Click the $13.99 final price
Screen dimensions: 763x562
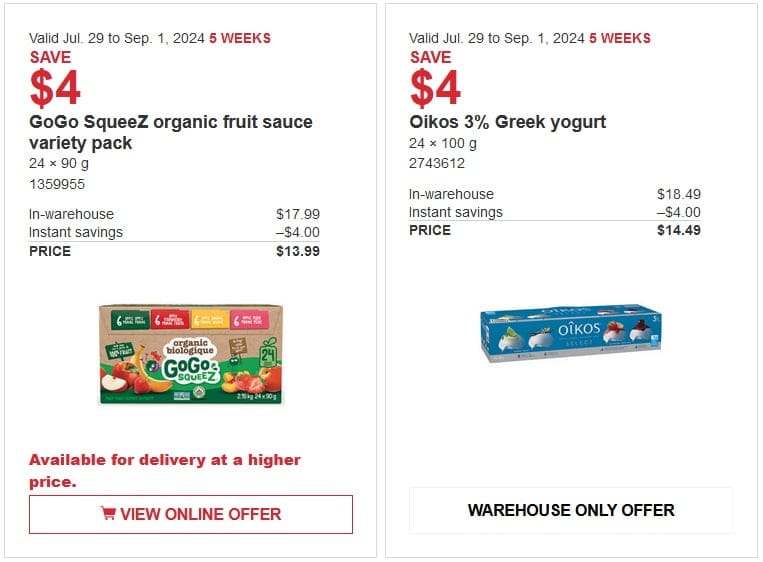click(x=298, y=252)
